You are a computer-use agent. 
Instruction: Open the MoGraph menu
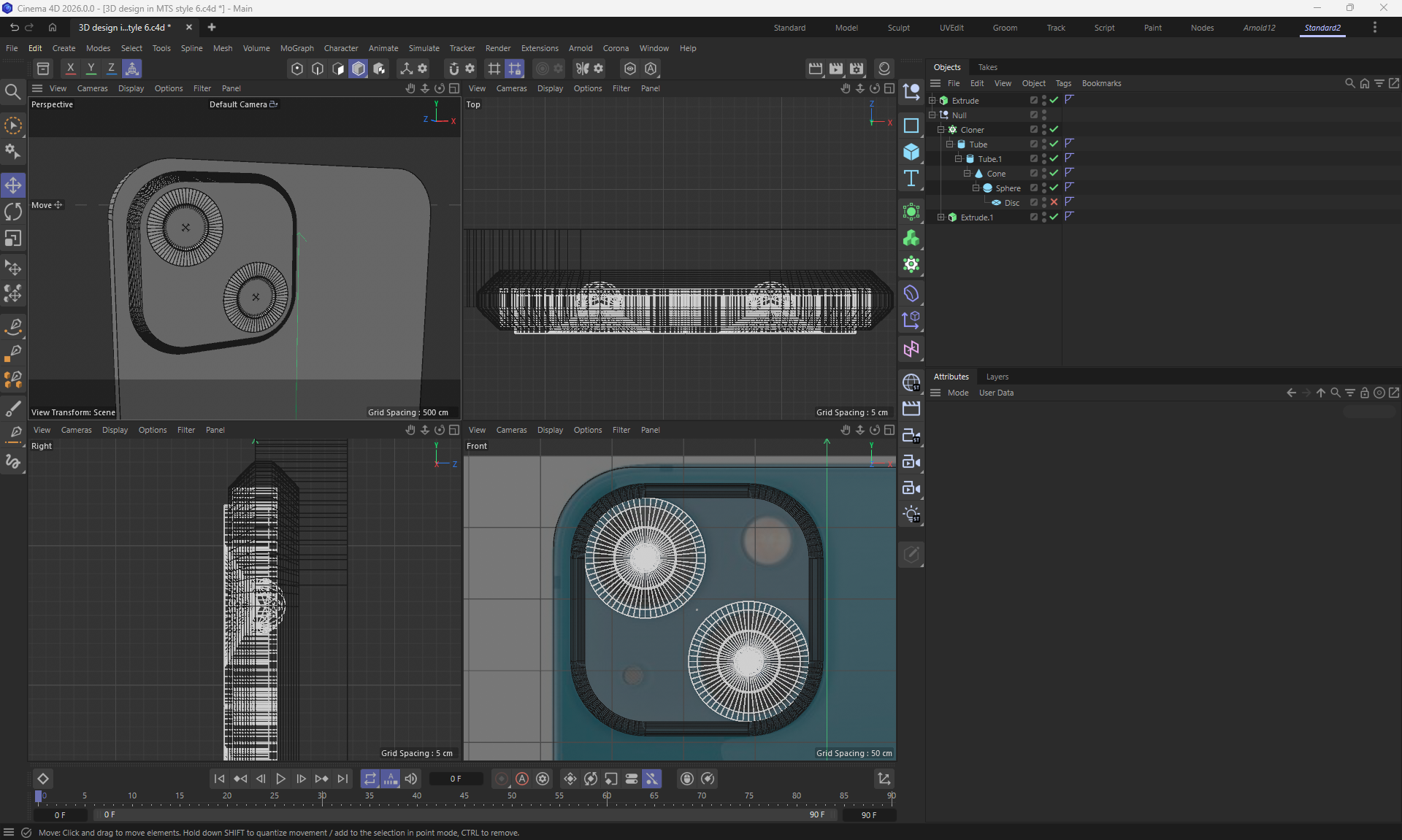click(296, 48)
